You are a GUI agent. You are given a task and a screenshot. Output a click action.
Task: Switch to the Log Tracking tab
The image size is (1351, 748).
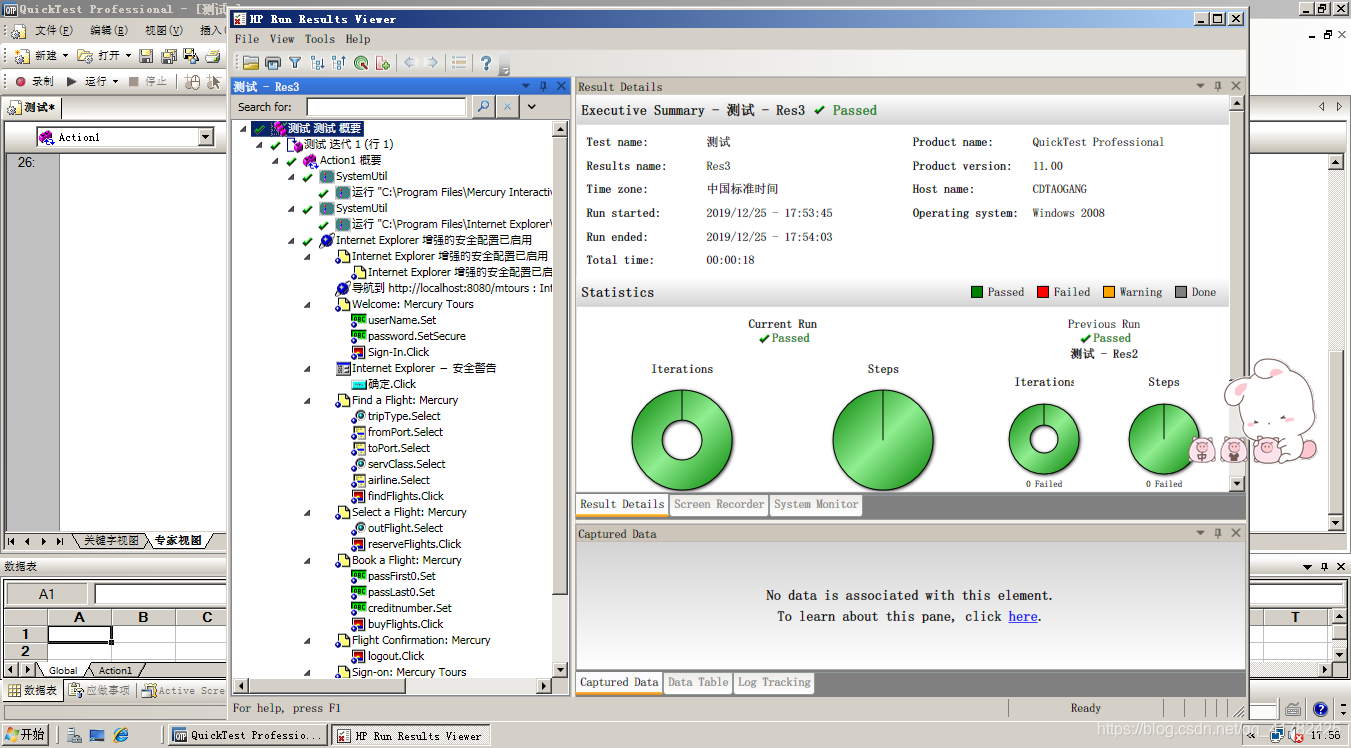click(x=774, y=682)
